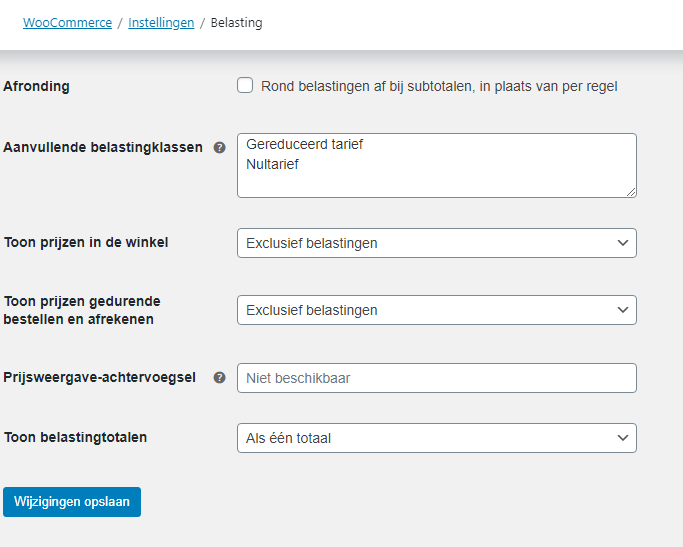
Task: Open the Instellingen breadcrumb link
Action: (x=161, y=23)
